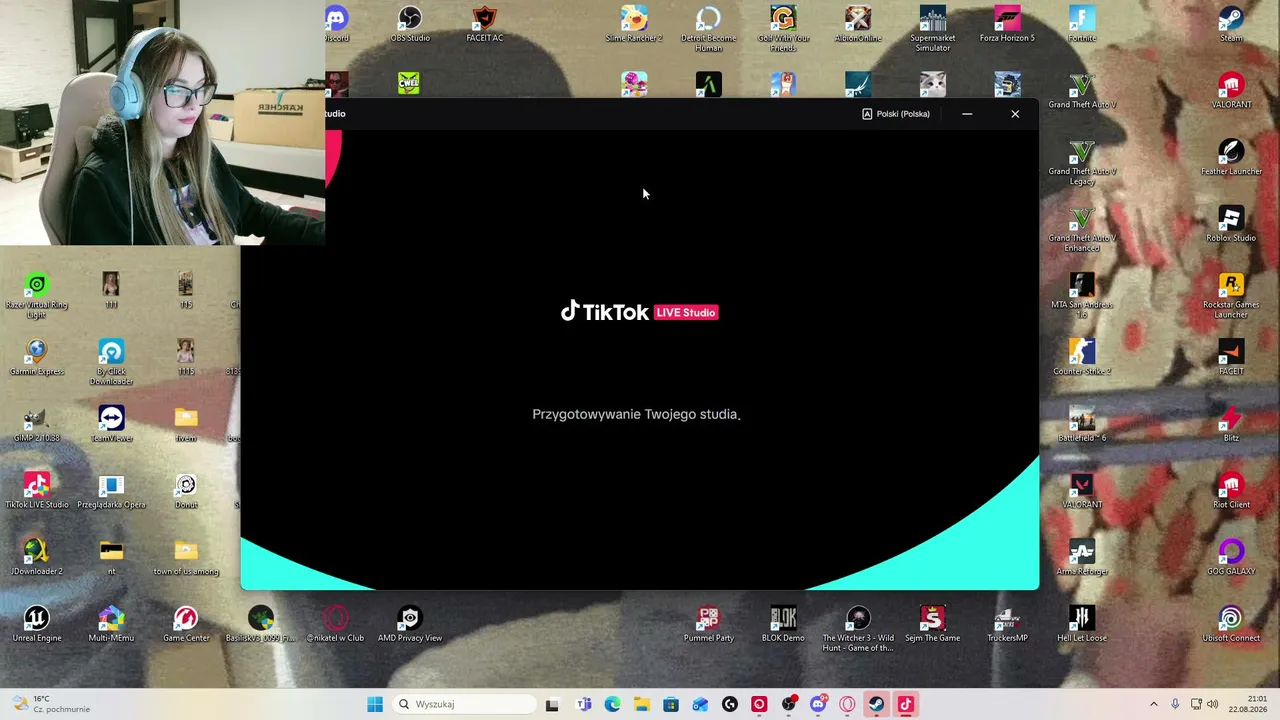Click the Blitz desktop icon

1231,424
